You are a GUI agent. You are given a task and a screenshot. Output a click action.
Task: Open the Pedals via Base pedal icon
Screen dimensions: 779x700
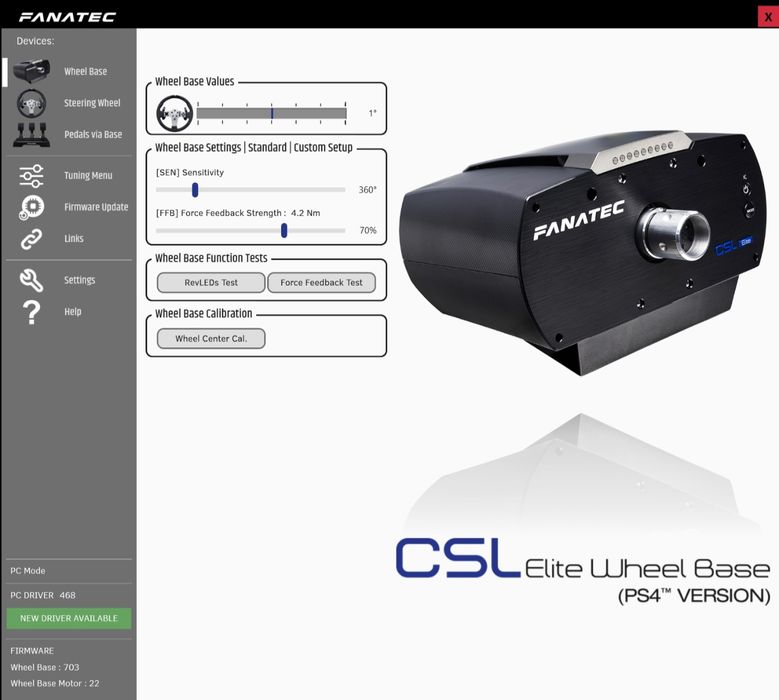tap(32, 135)
